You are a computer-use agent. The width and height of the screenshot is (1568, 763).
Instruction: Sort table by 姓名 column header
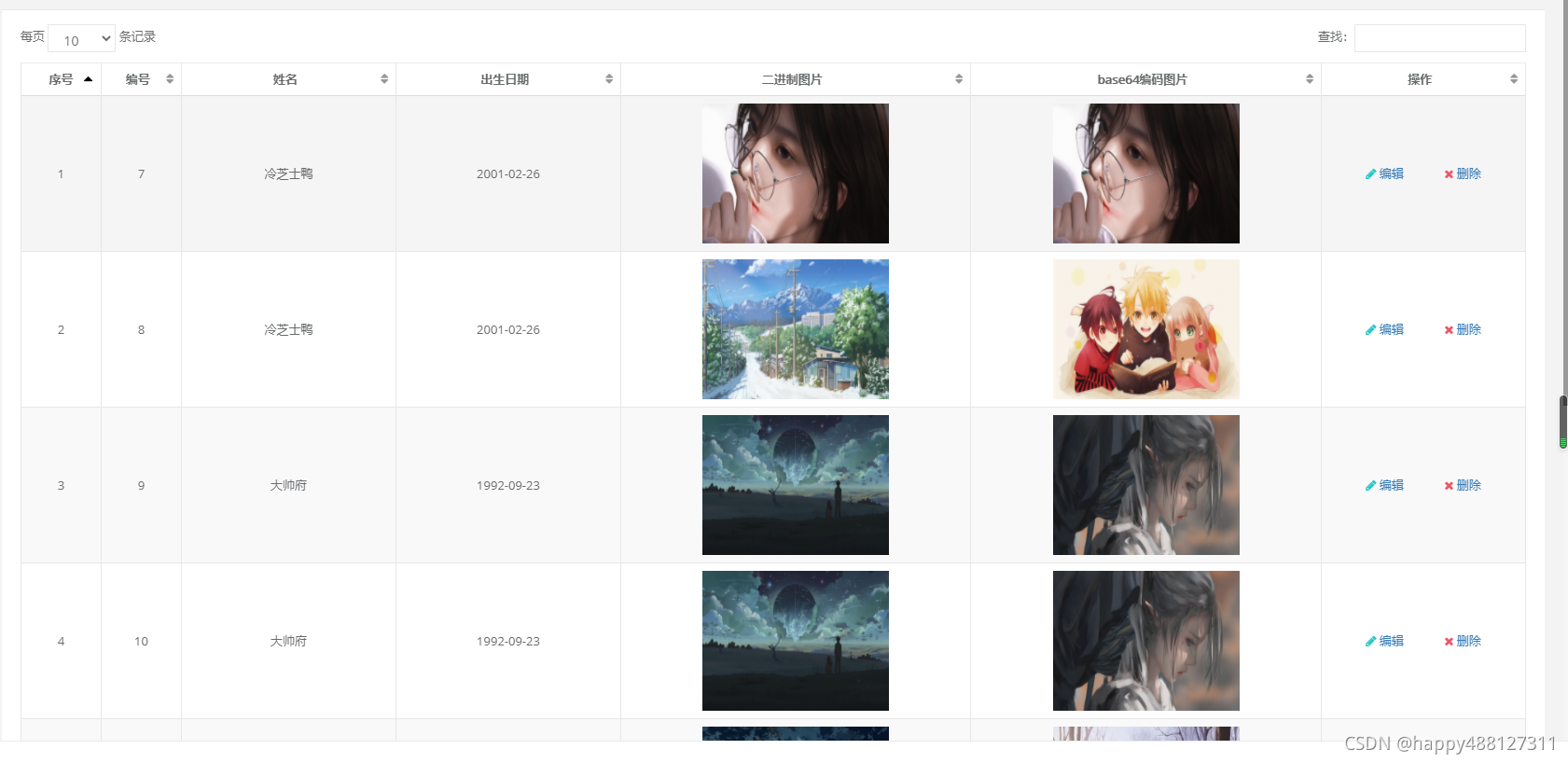[x=288, y=79]
